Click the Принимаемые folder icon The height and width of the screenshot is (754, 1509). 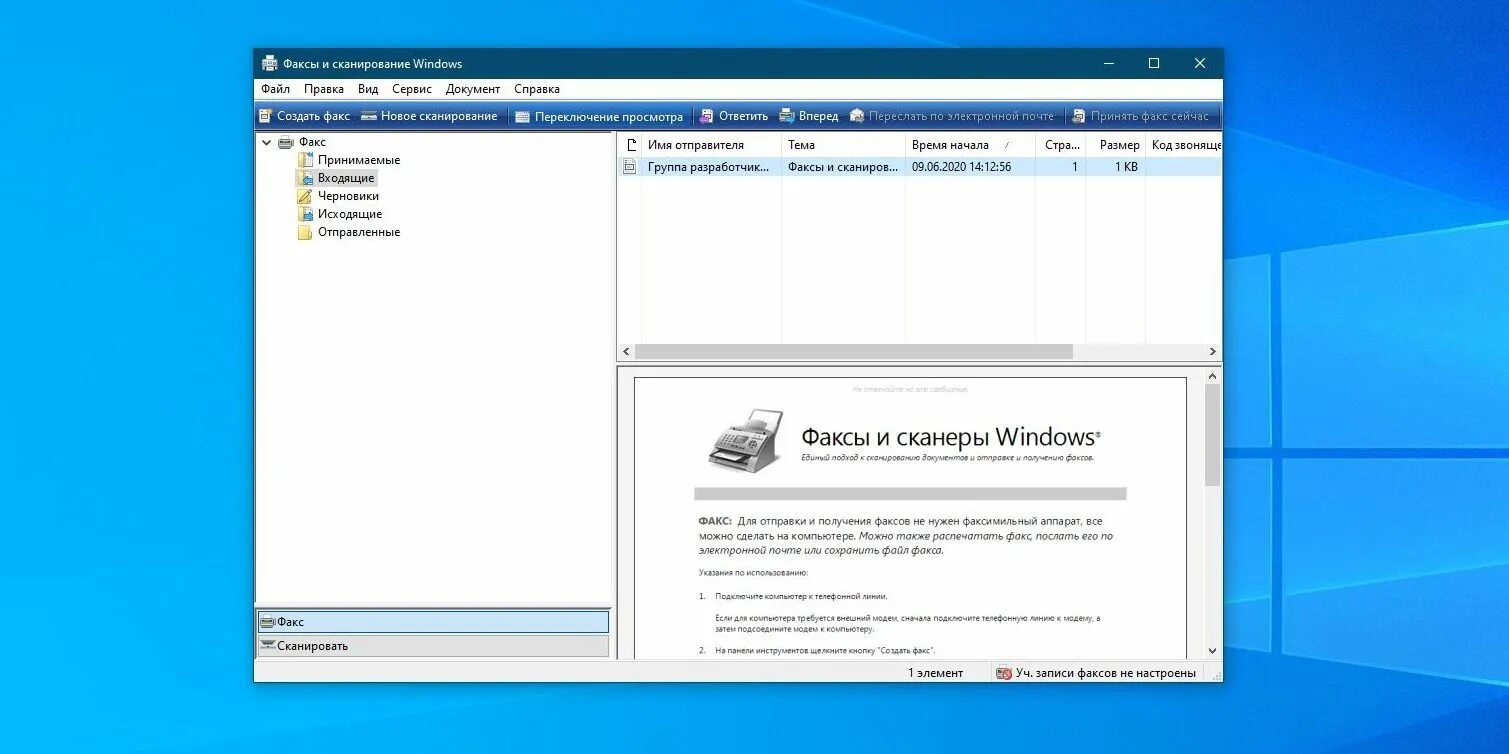(305, 160)
